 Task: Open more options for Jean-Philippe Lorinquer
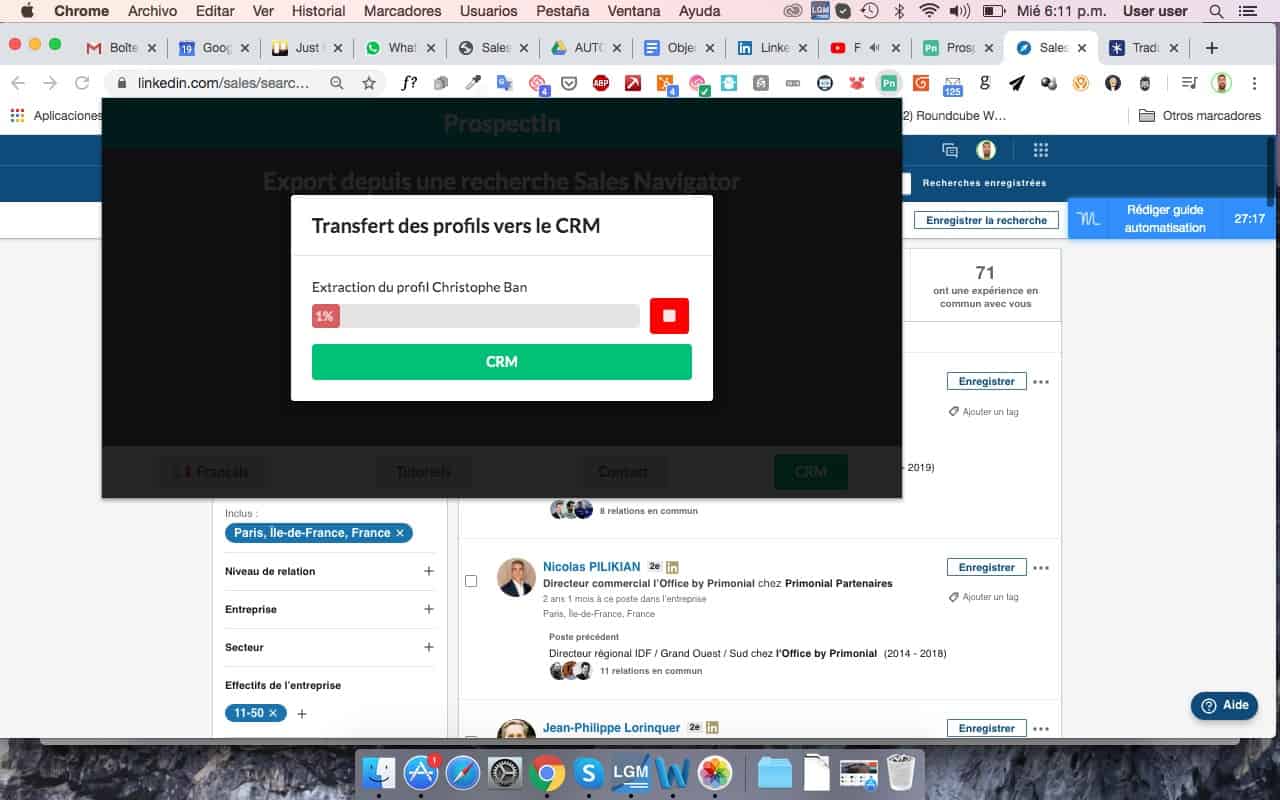point(1041,729)
